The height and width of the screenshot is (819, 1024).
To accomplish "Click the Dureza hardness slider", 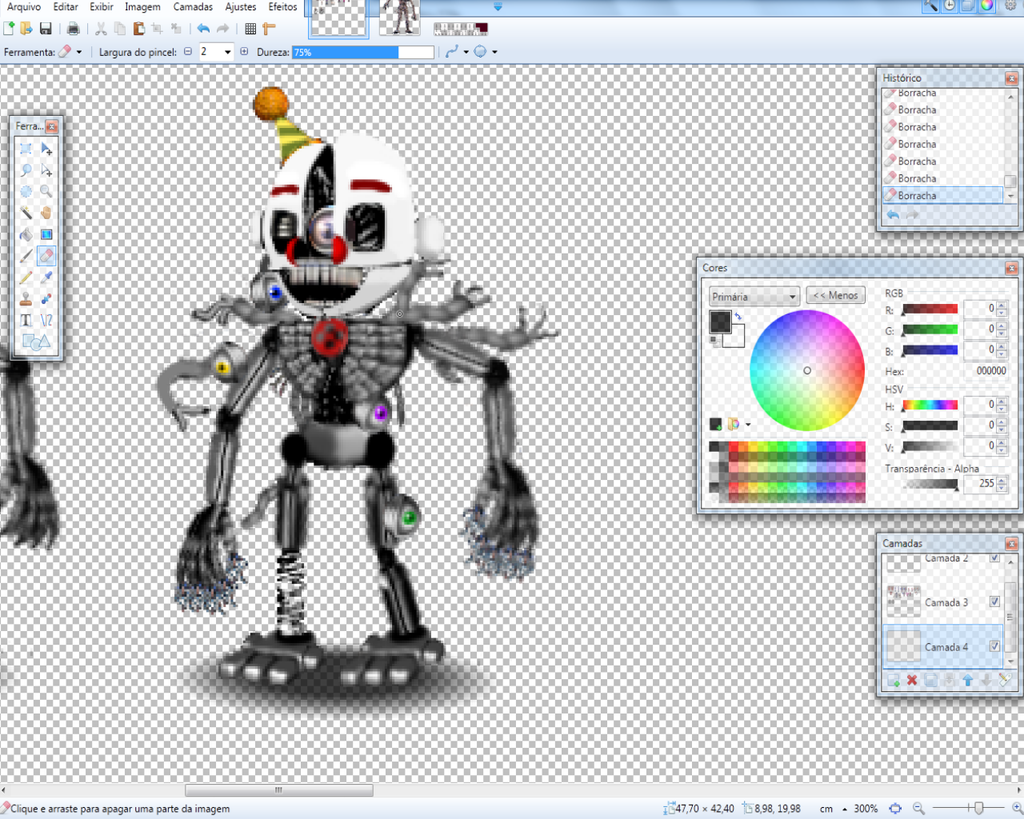I will tap(363, 52).
